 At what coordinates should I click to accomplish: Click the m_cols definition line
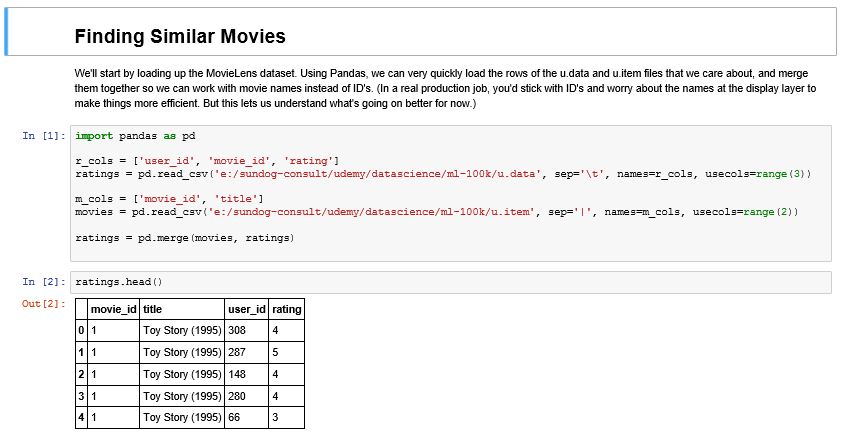(x=169, y=199)
